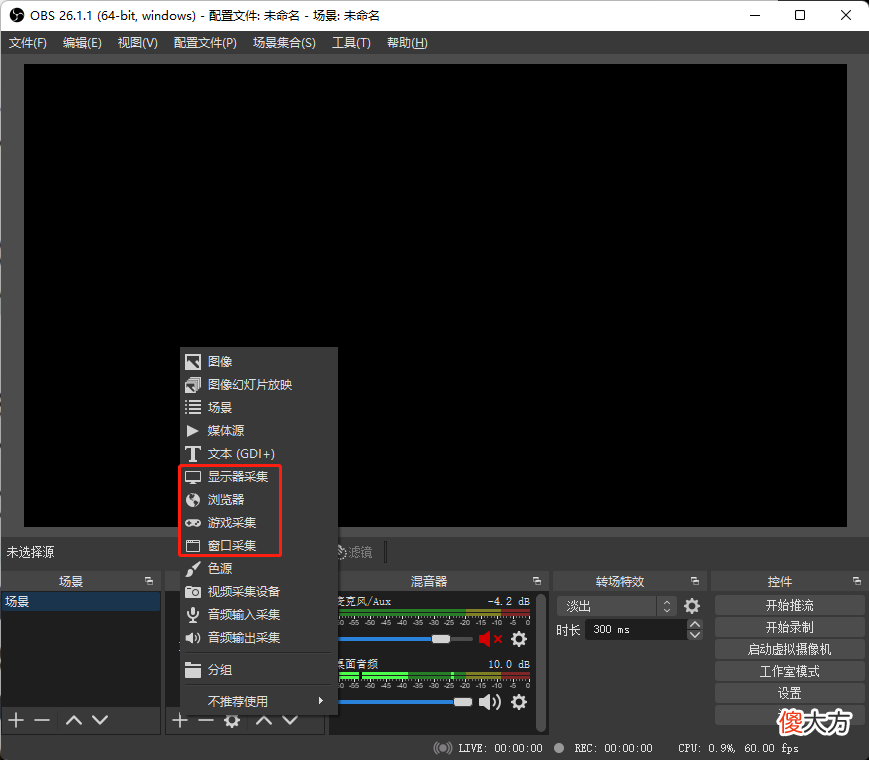Add a 场景 source from menu
The width and height of the screenshot is (869, 760).
pyautogui.click(x=259, y=407)
